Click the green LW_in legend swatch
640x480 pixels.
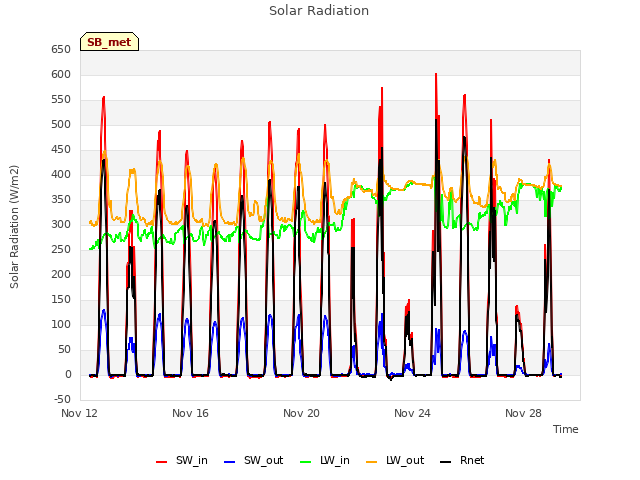tap(306, 462)
